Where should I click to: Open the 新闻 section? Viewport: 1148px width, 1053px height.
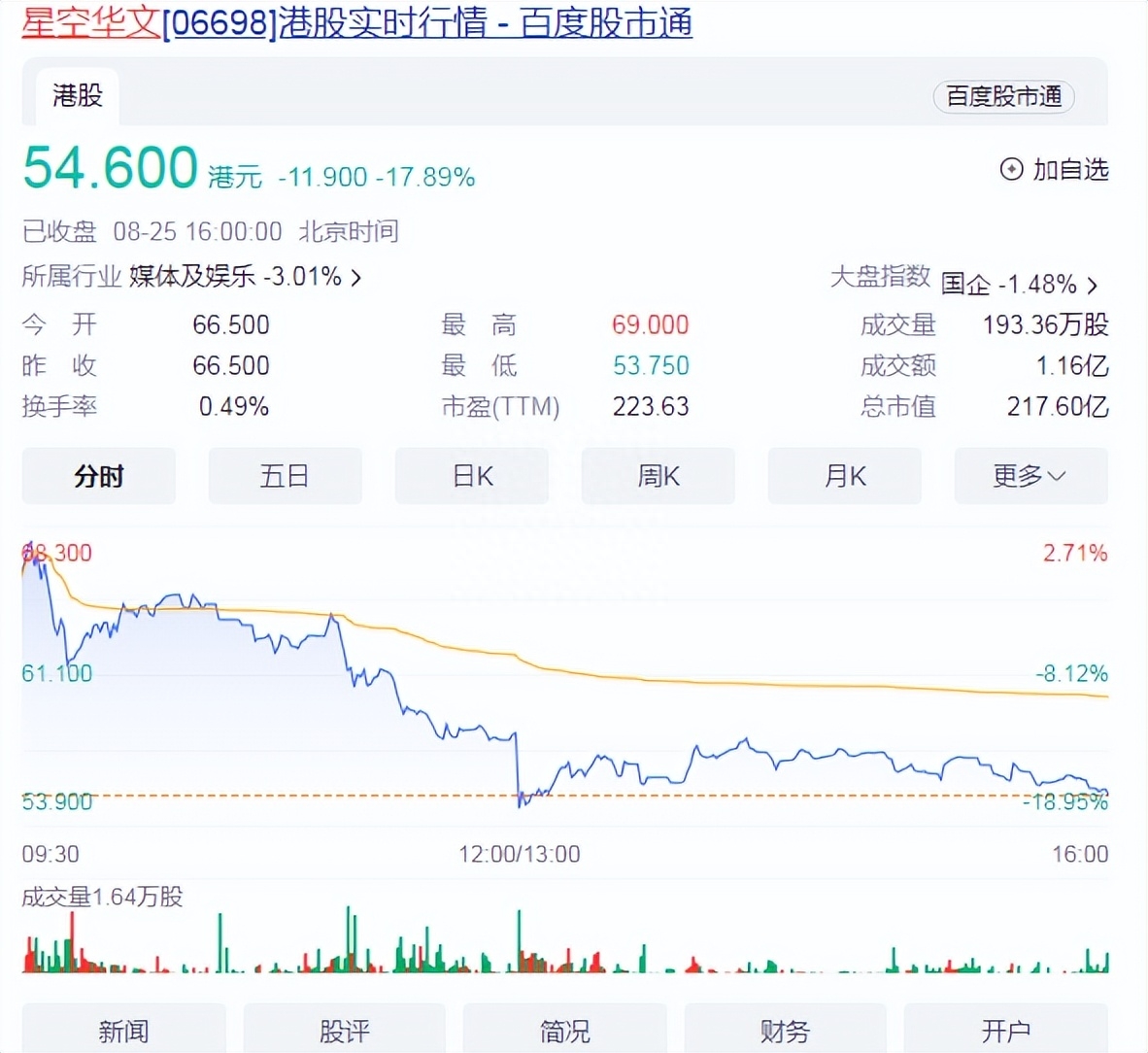tap(123, 1032)
